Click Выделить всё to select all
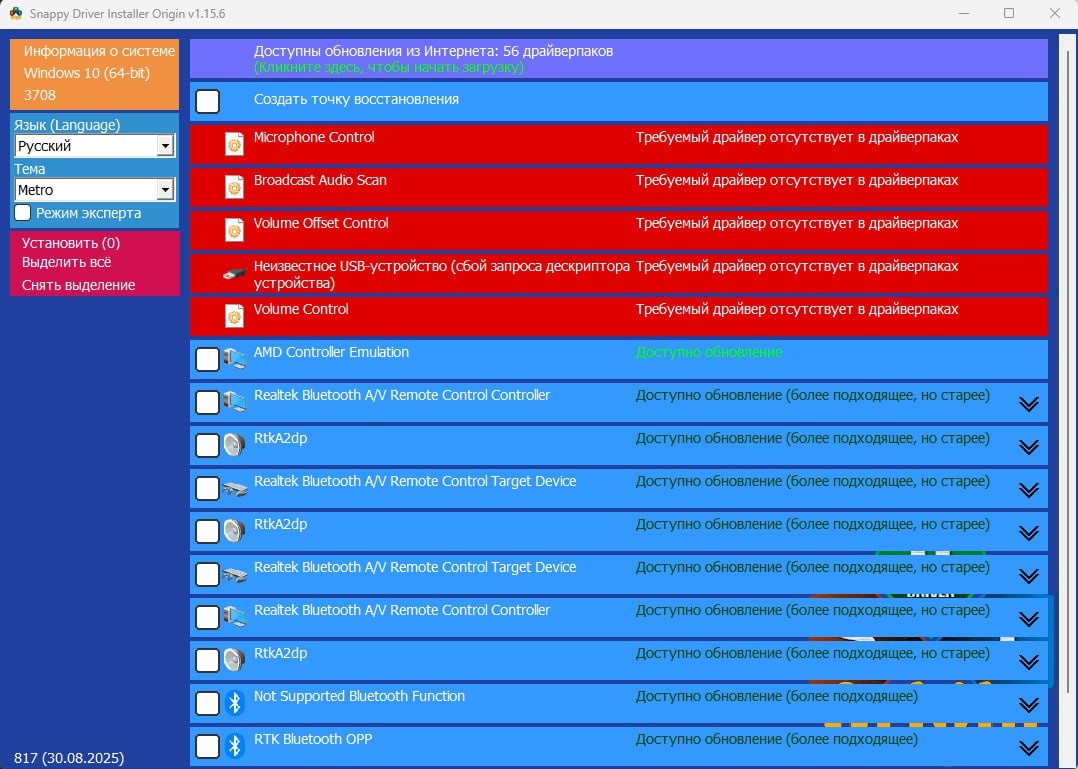This screenshot has height=769, width=1078. point(66,262)
